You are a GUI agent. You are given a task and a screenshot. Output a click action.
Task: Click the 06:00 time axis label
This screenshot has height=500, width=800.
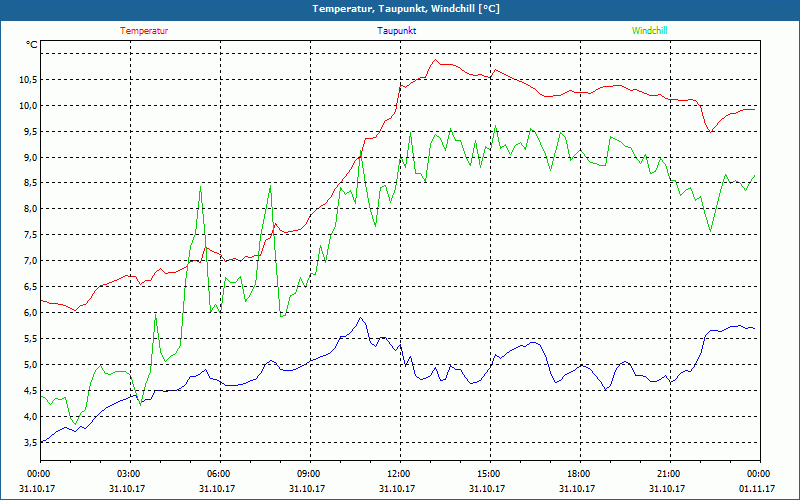220,474
